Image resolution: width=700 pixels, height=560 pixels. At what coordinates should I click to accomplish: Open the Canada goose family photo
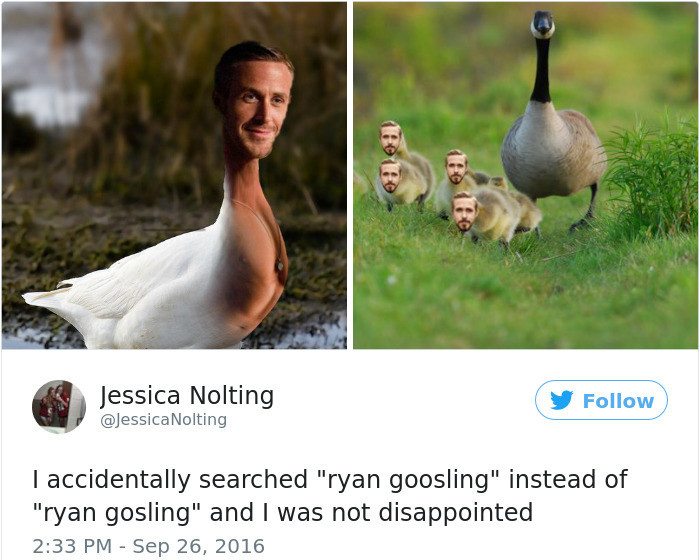click(525, 175)
